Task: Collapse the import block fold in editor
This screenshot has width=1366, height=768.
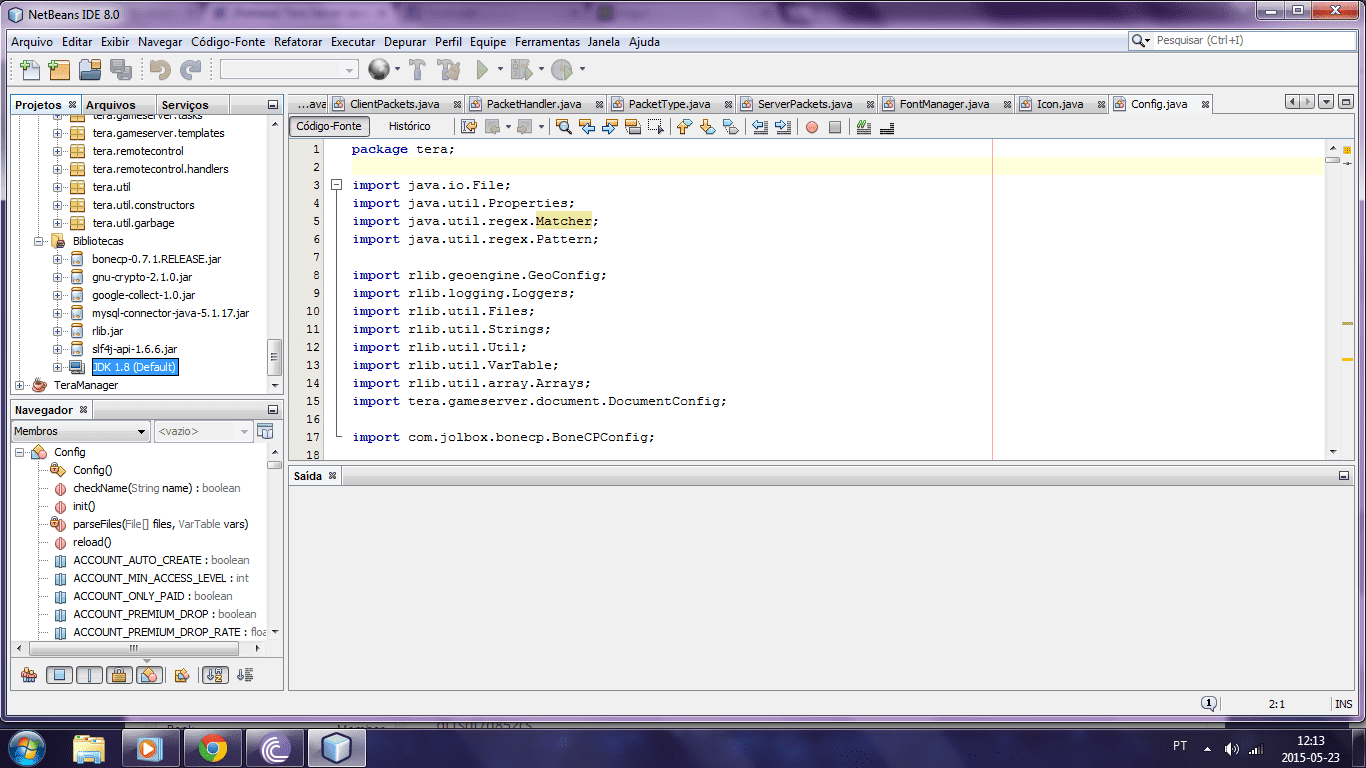Action: pyautogui.click(x=337, y=185)
